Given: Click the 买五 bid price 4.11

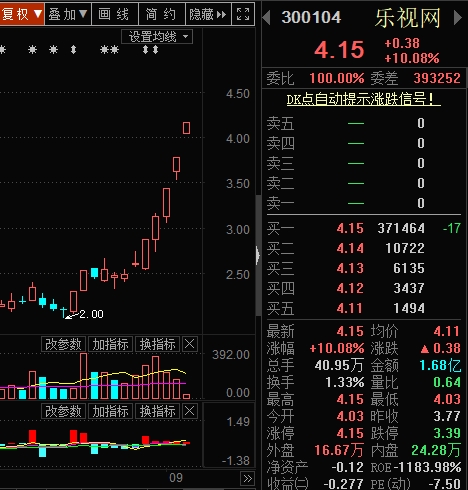Looking at the screenshot, I should 349,308.
